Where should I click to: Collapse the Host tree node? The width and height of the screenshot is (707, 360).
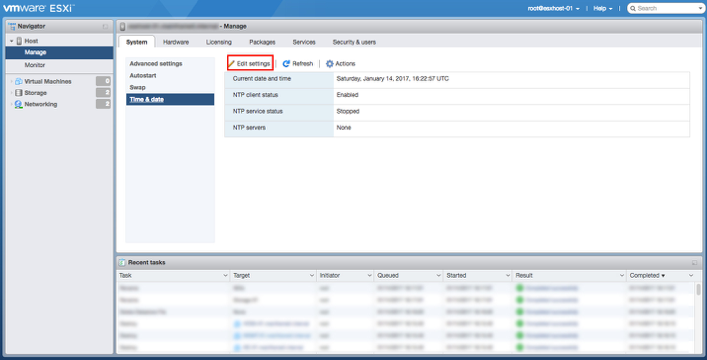point(12,41)
